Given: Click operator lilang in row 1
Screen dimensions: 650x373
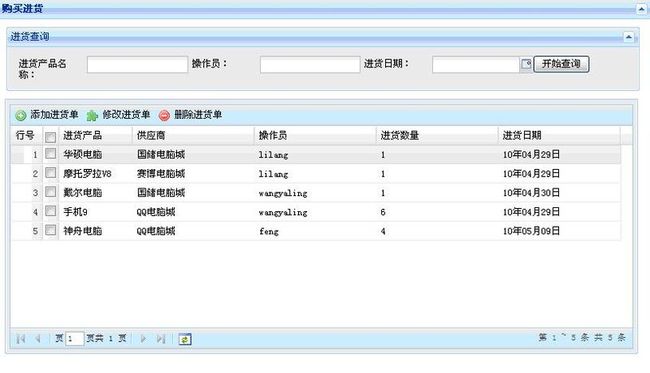Looking at the screenshot, I should (x=273, y=155).
